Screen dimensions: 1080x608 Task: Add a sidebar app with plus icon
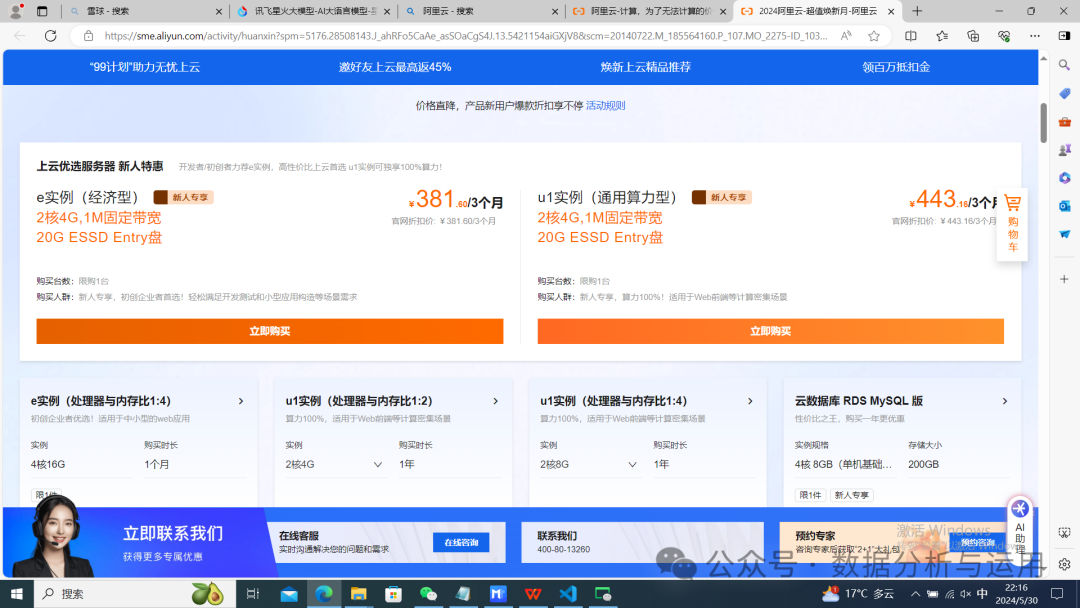click(x=1064, y=279)
